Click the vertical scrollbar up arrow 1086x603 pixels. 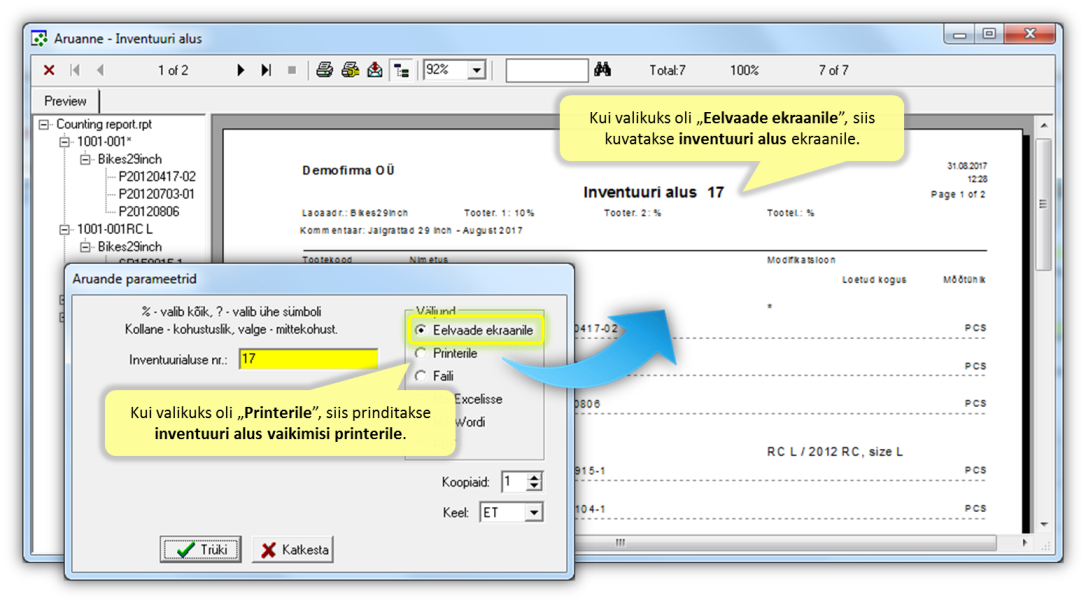tap(1044, 125)
